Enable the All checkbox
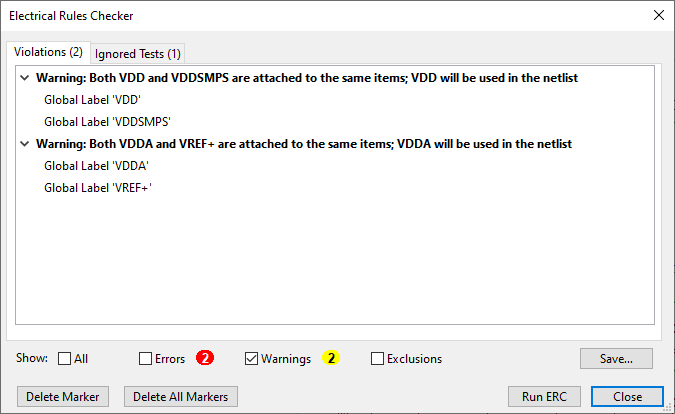Screen dimensions: 675x414 (x=65, y=359)
